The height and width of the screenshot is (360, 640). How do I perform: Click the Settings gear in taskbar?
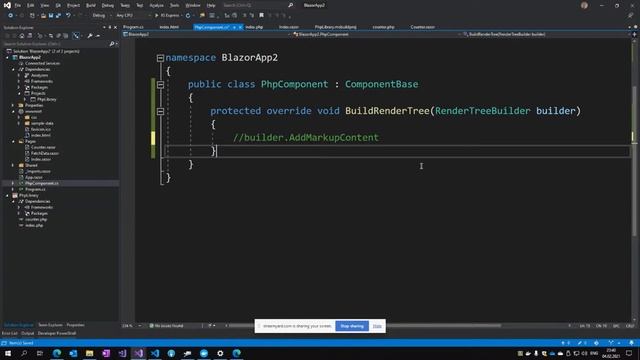pyautogui.click(x=220, y=353)
